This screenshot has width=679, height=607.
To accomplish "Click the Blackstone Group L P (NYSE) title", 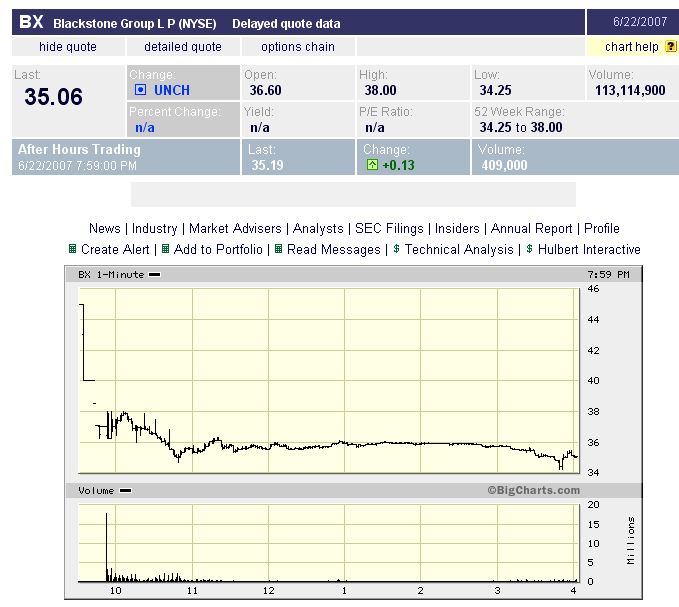I will [135, 23].
